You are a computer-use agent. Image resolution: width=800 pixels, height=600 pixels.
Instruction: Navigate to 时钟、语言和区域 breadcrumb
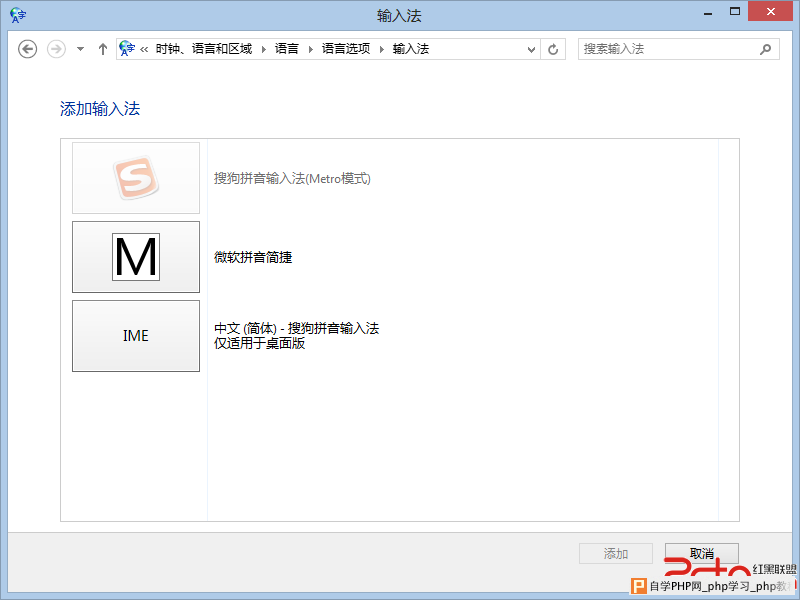[x=204, y=48]
